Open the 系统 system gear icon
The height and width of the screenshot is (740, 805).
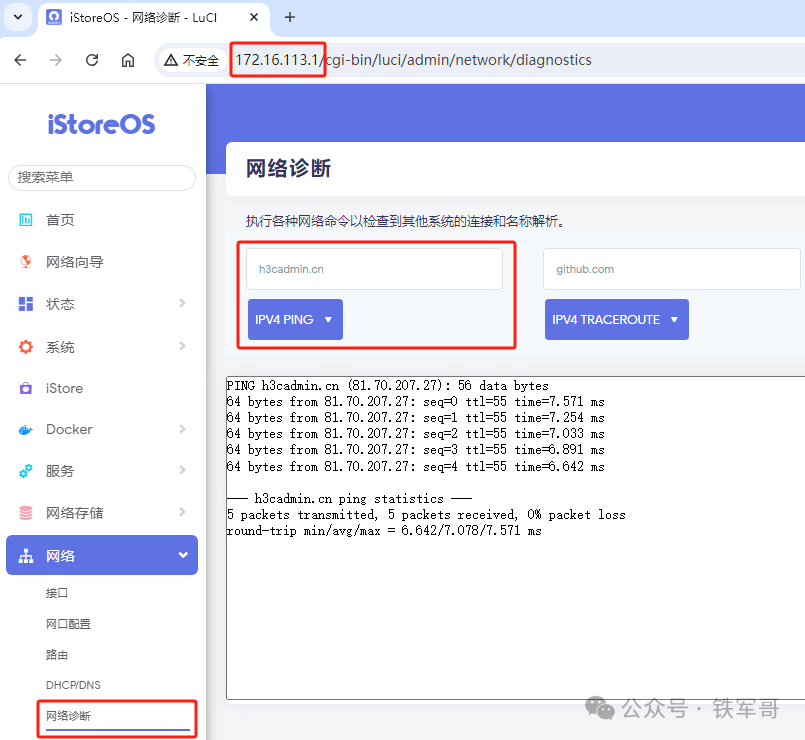point(25,346)
